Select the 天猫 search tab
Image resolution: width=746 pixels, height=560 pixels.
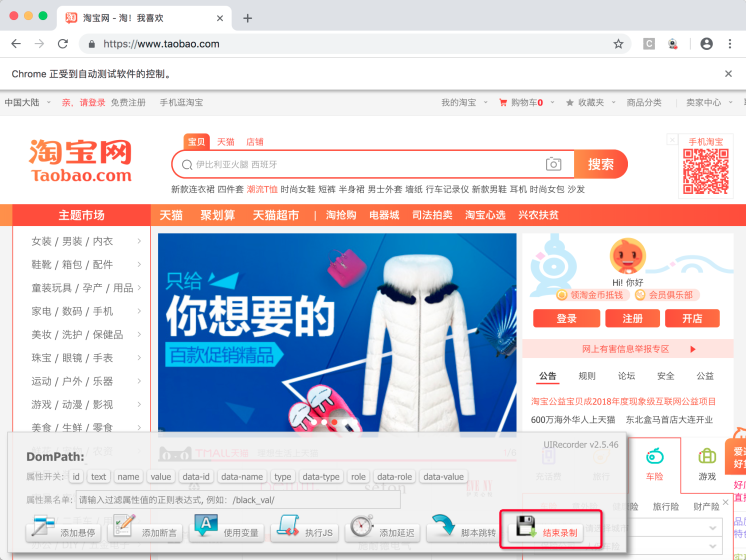tap(226, 142)
